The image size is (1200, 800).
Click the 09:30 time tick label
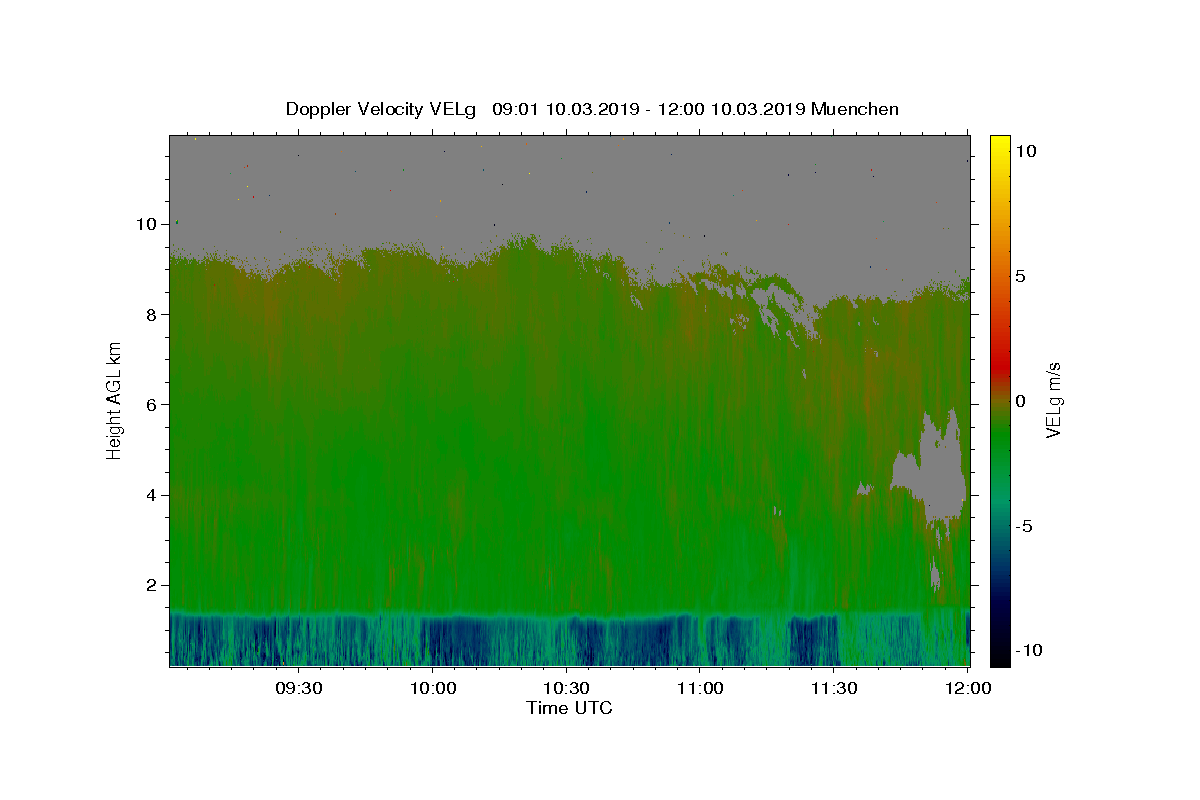[x=298, y=688]
